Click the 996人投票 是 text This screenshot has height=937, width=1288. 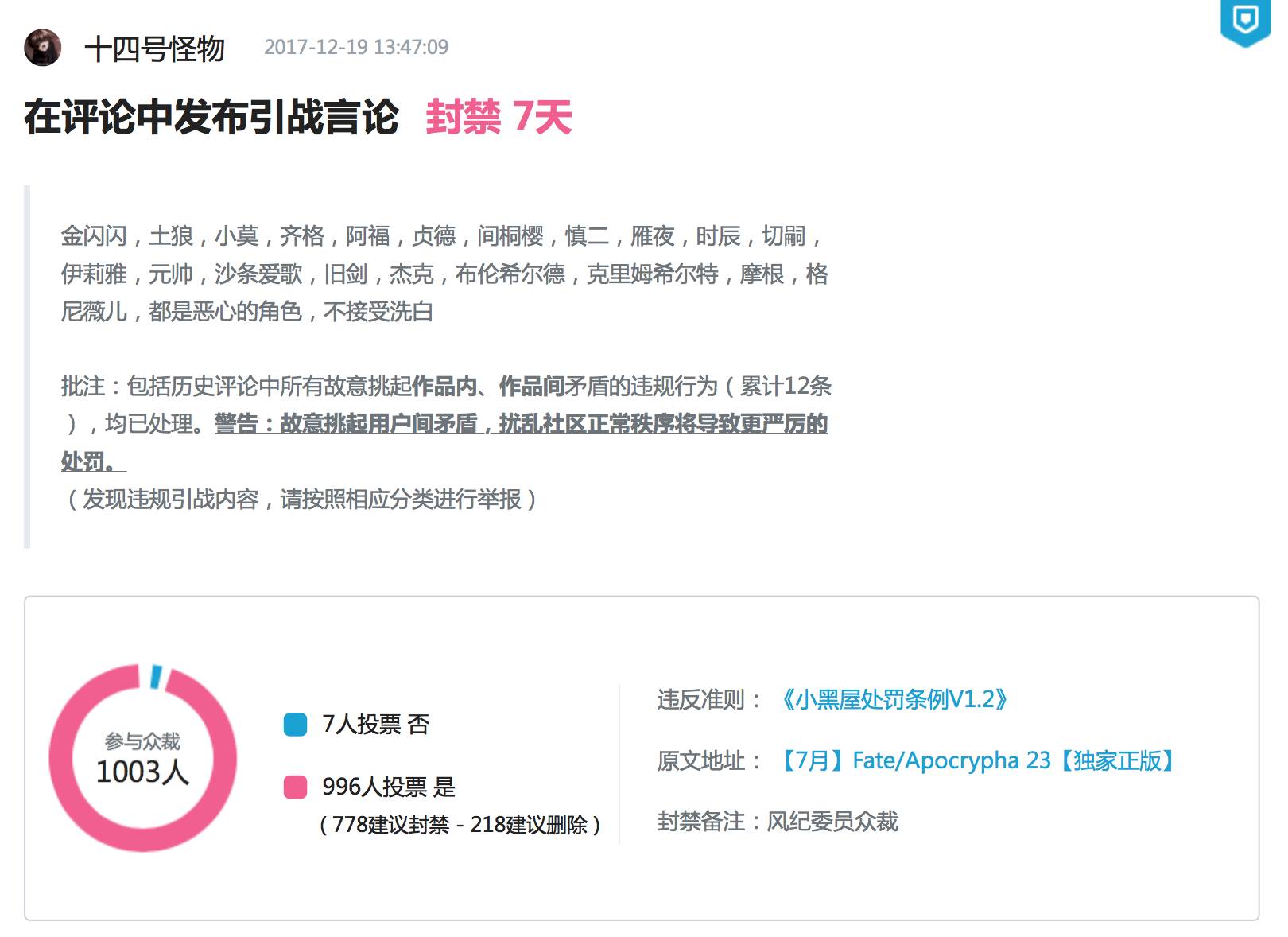pyautogui.click(x=389, y=787)
